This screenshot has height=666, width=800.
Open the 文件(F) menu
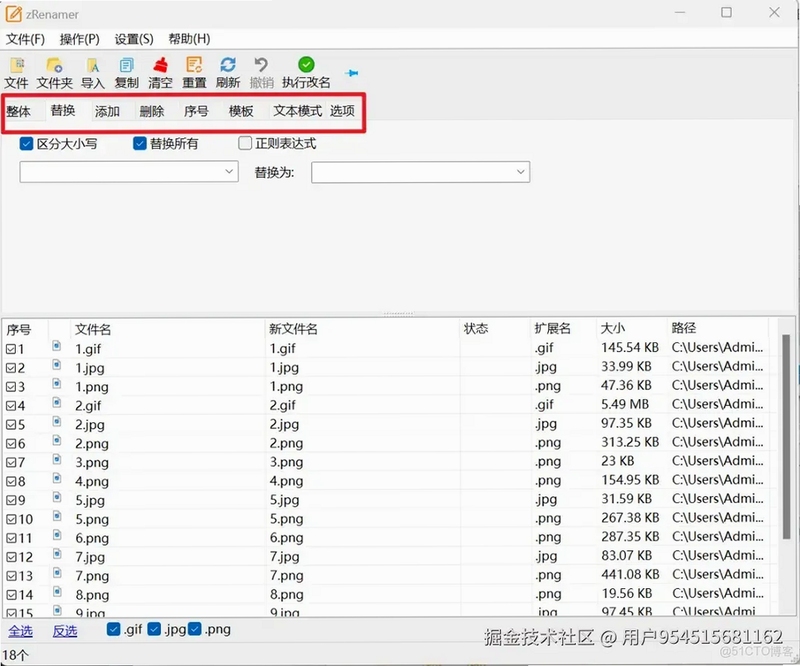(x=26, y=39)
